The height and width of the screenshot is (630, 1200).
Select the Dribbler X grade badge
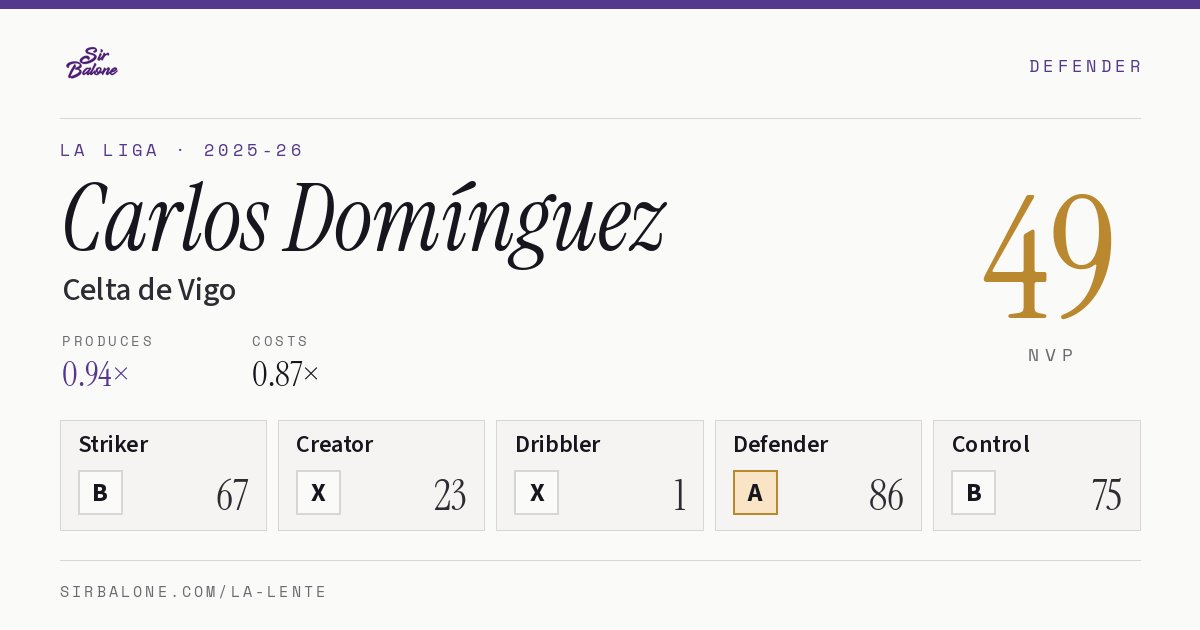point(537,493)
